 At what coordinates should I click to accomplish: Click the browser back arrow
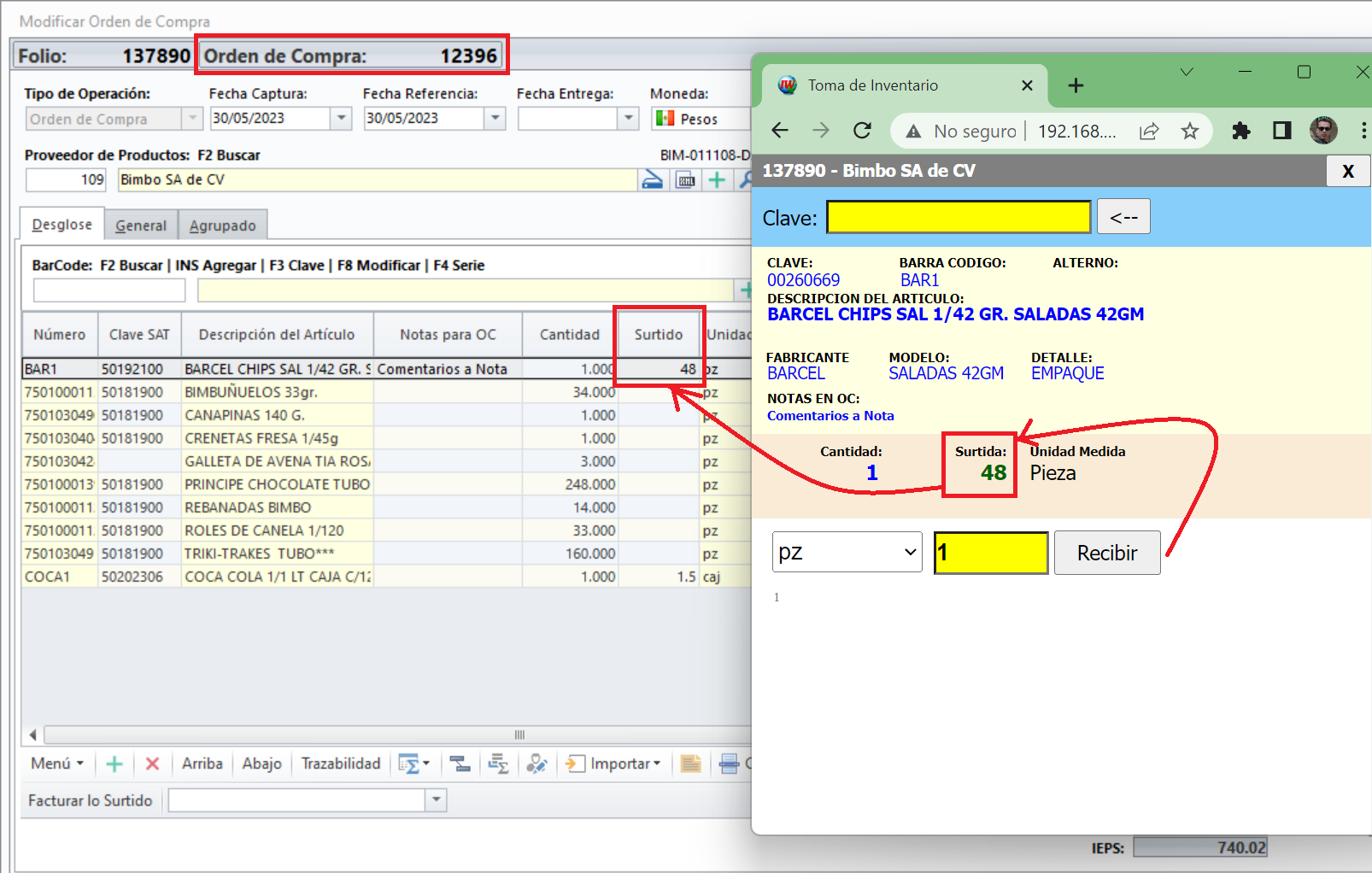pos(780,131)
